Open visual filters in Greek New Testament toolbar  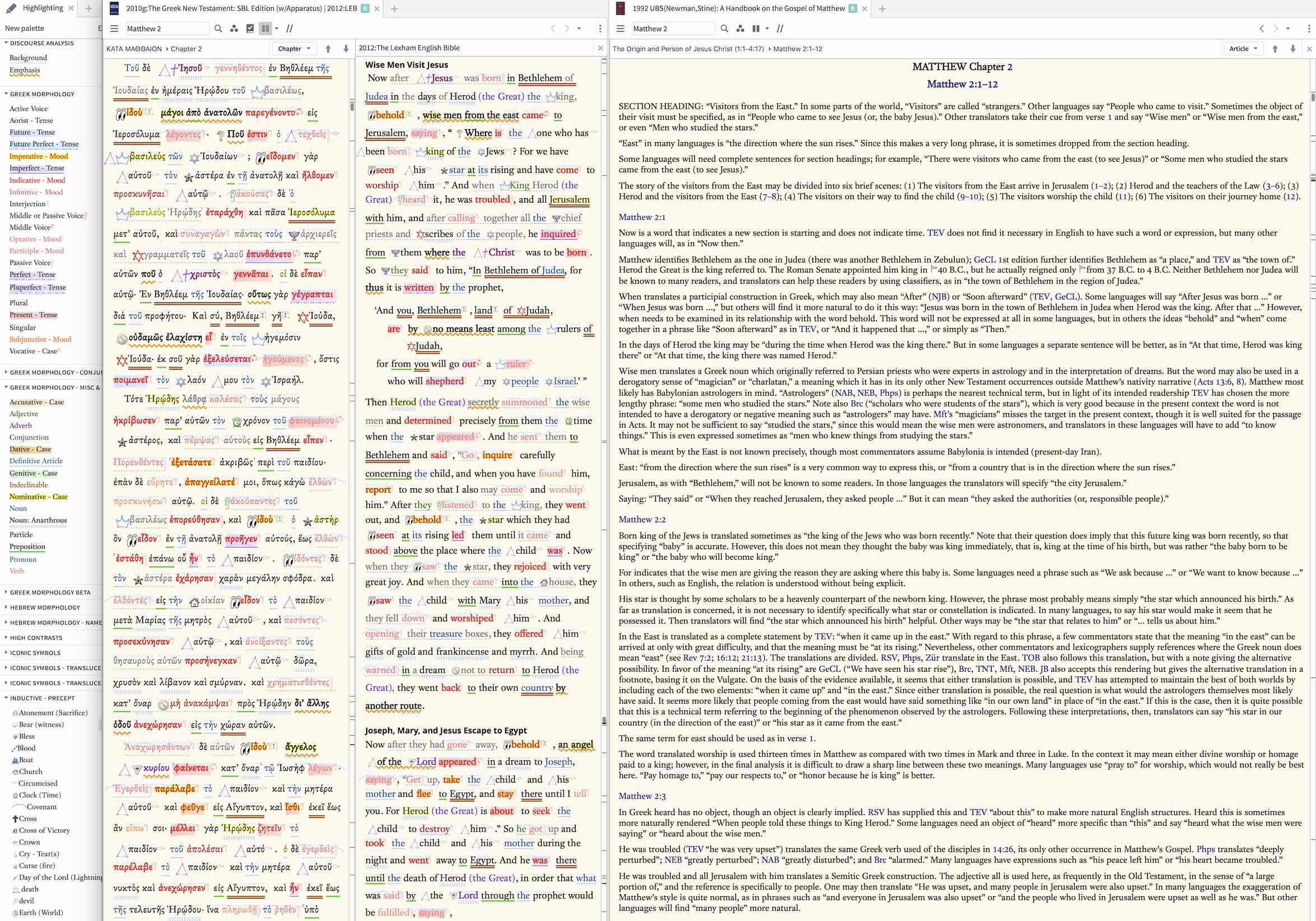(234, 28)
